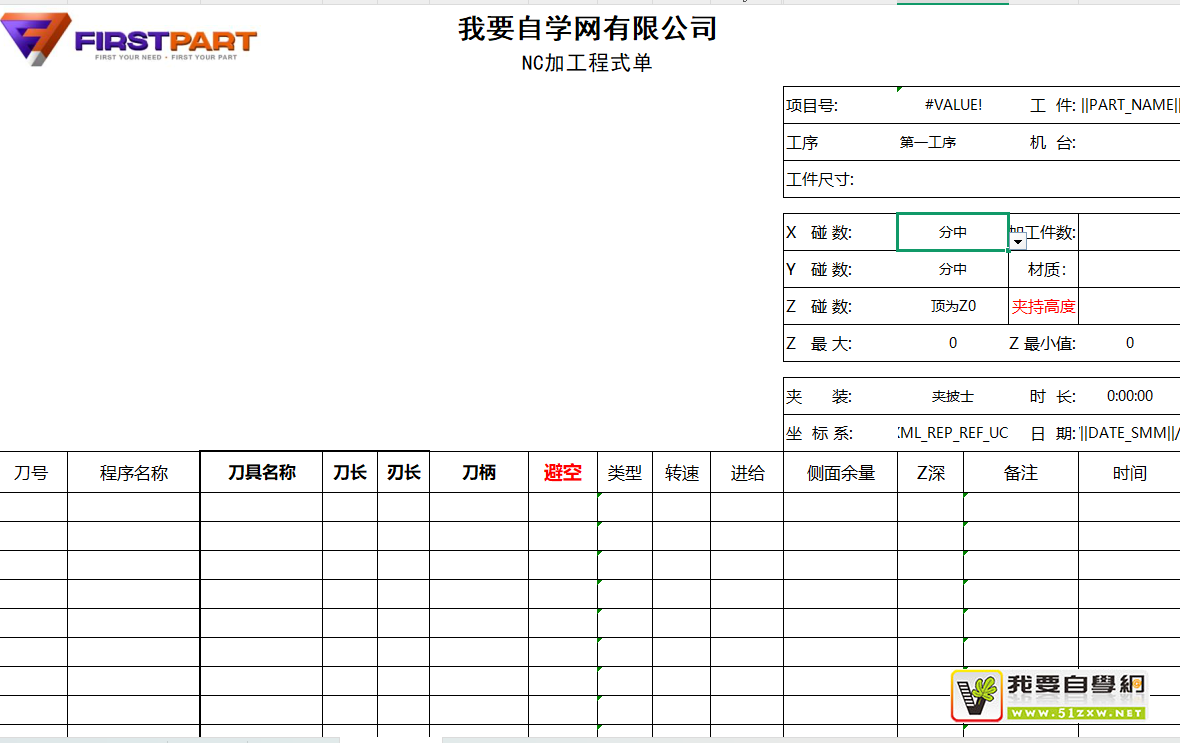Click the 顶为Z0 cell beside Z 碰数
The width and height of the screenshot is (1180, 743).
tap(952, 306)
